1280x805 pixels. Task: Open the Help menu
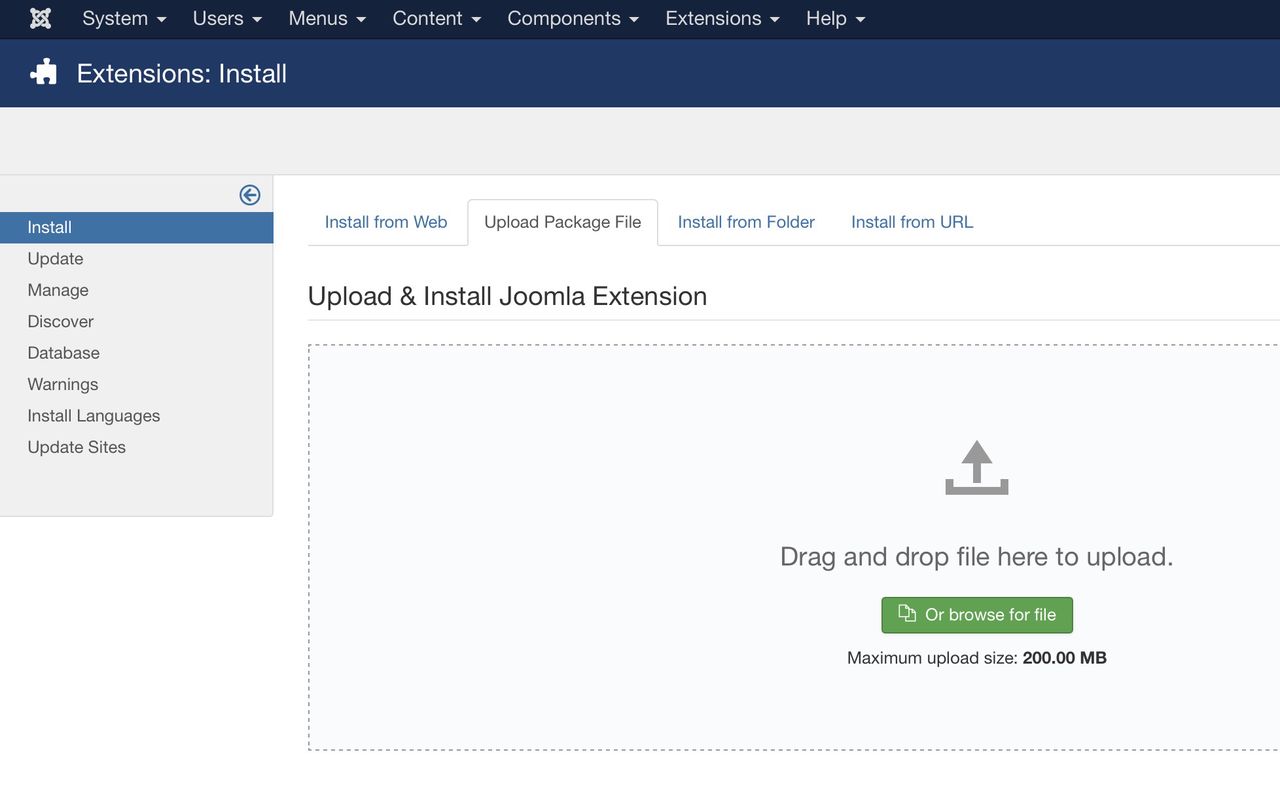tap(835, 19)
